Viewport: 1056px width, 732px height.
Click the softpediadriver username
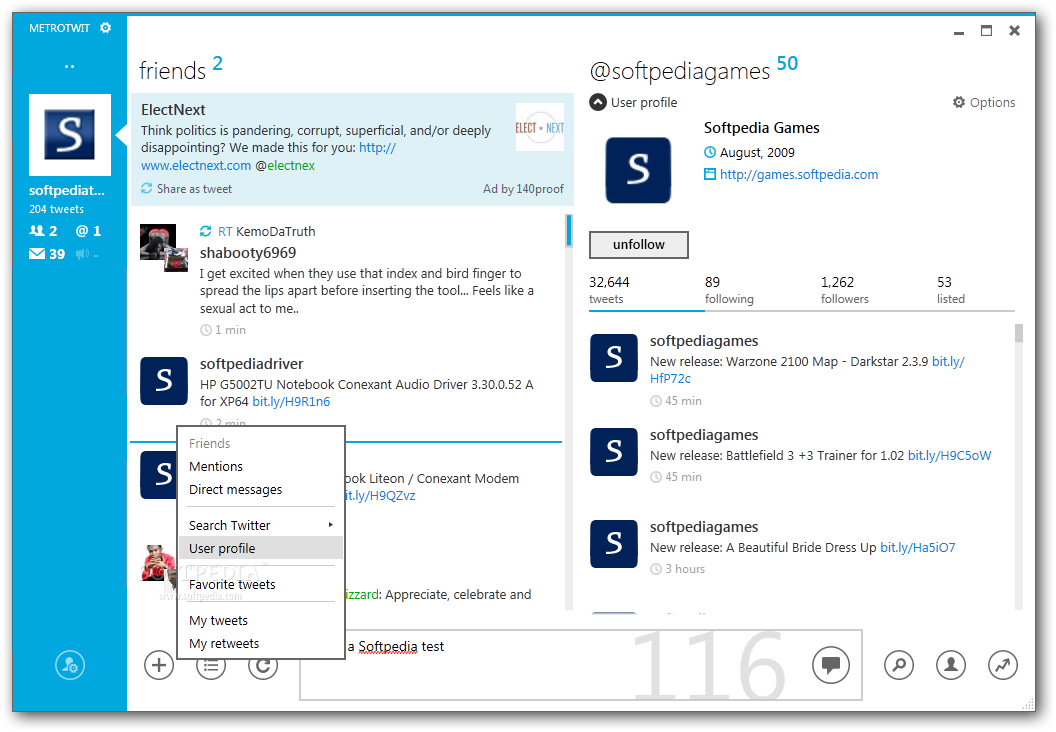(x=251, y=364)
